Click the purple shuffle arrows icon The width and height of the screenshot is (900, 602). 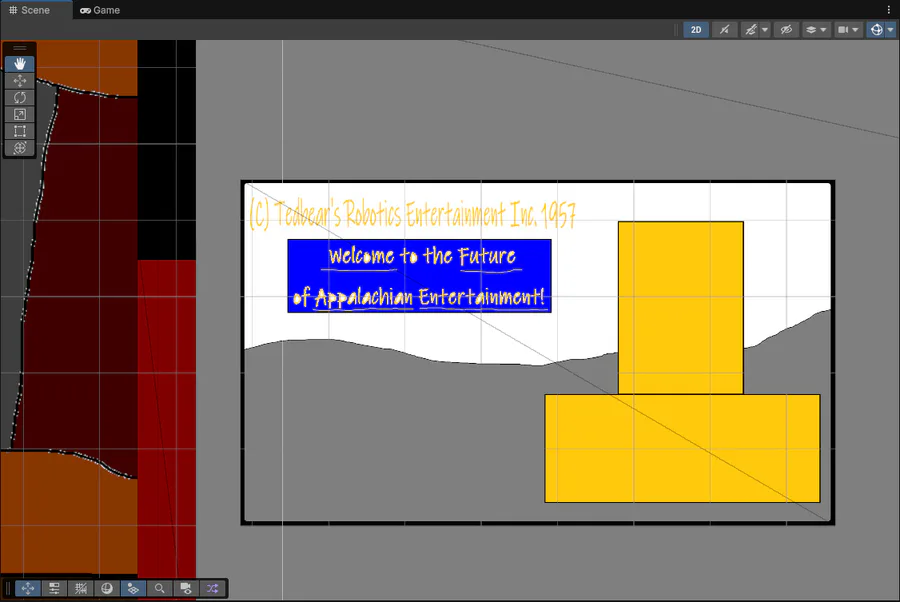point(212,588)
